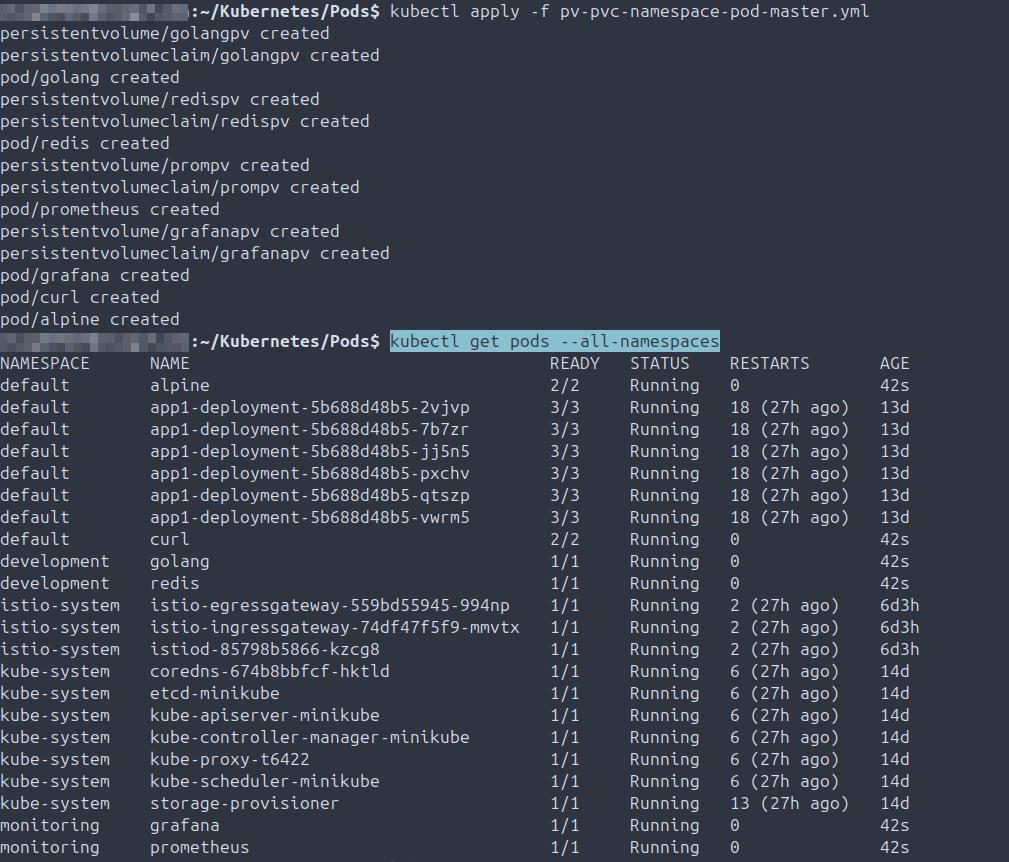Click the STATUS column header
Viewport: 1009px width, 862px height.
click(x=659, y=364)
